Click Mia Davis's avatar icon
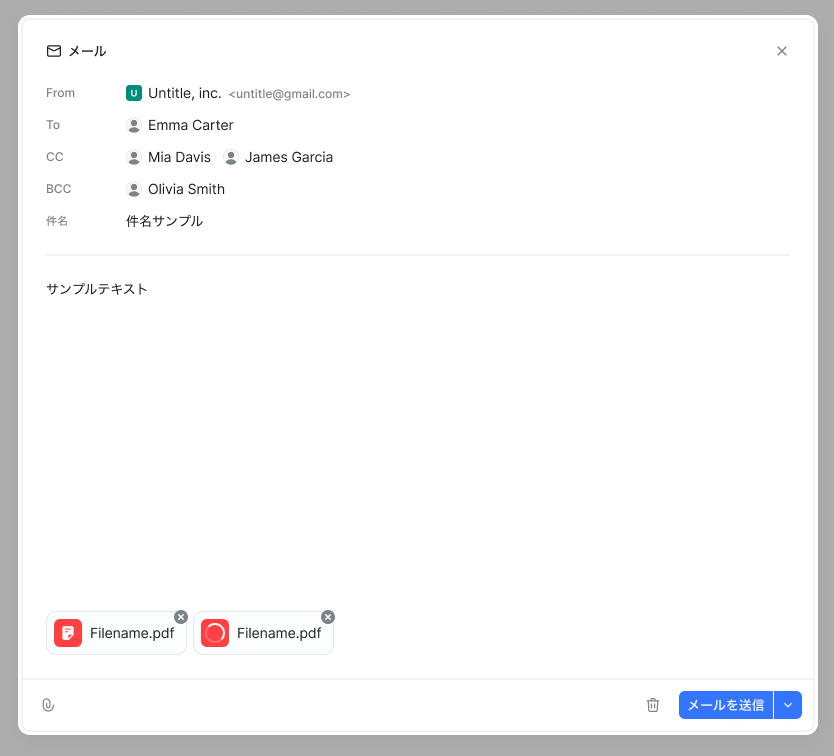Image resolution: width=834 pixels, height=756 pixels. tap(134, 157)
